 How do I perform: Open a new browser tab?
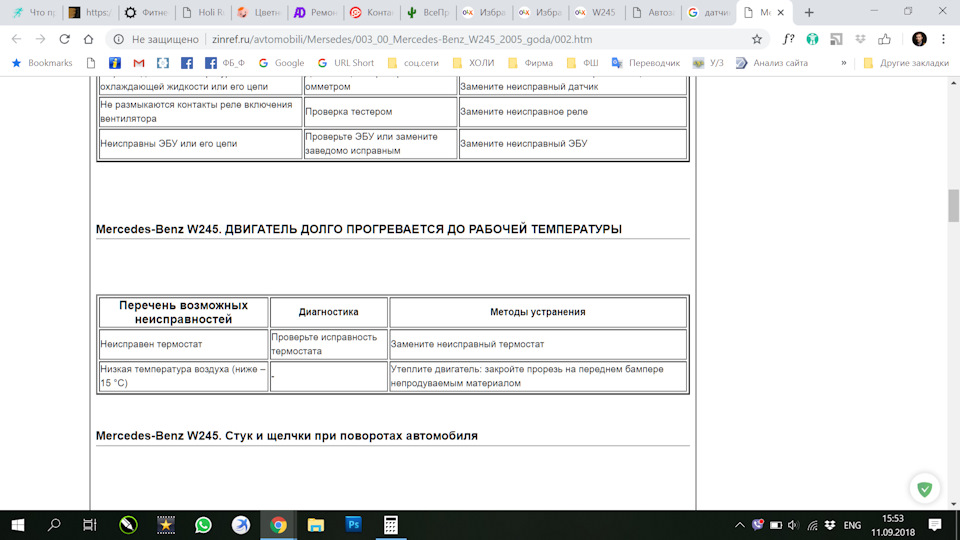[x=809, y=12]
